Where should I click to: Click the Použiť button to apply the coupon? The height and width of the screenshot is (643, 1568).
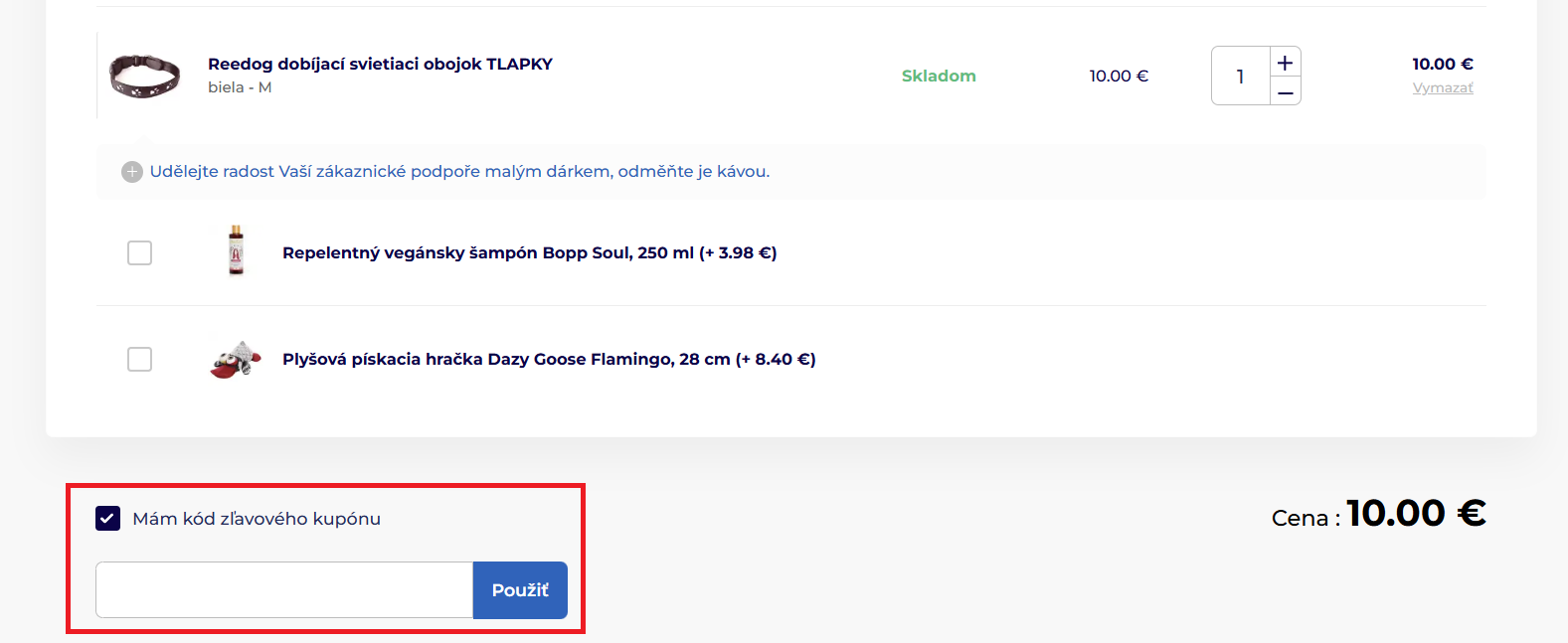[520, 590]
